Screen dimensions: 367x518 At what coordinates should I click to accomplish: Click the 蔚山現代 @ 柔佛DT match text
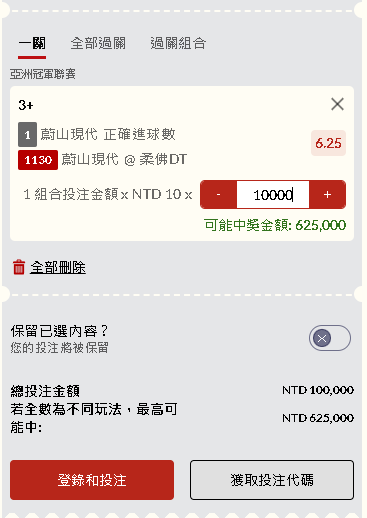pyautogui.click(x=124, y=159)
